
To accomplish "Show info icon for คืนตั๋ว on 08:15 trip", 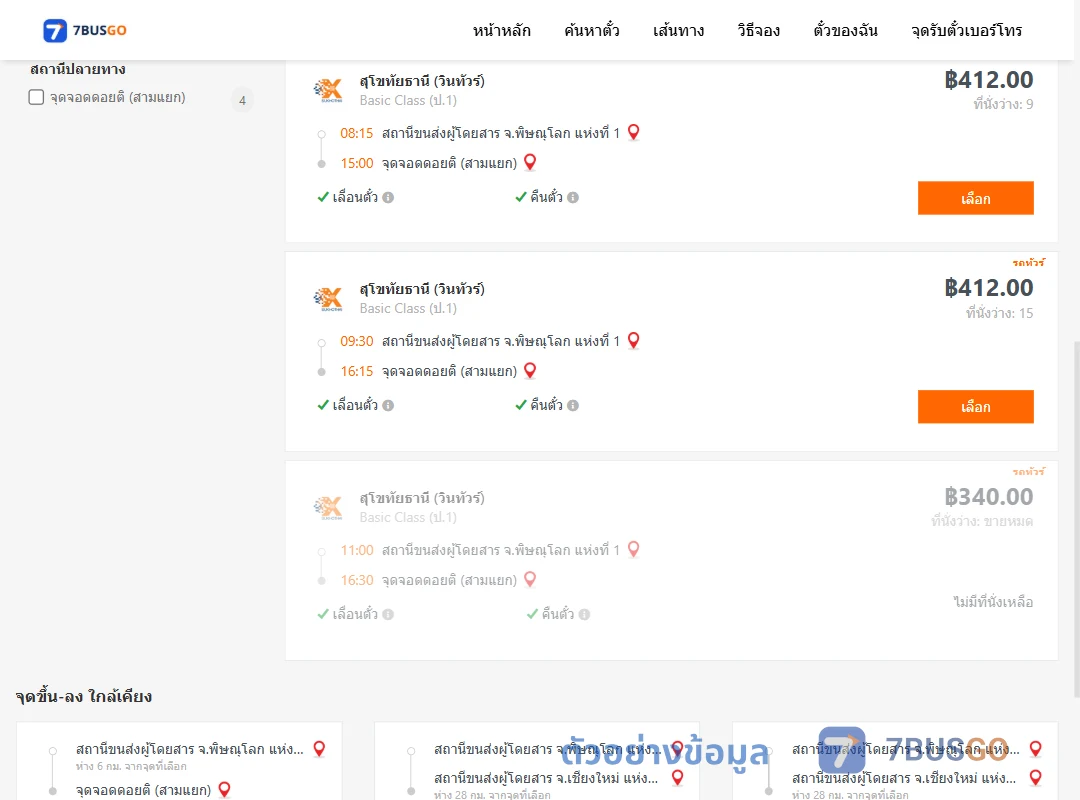I will [x=572, y=198].
